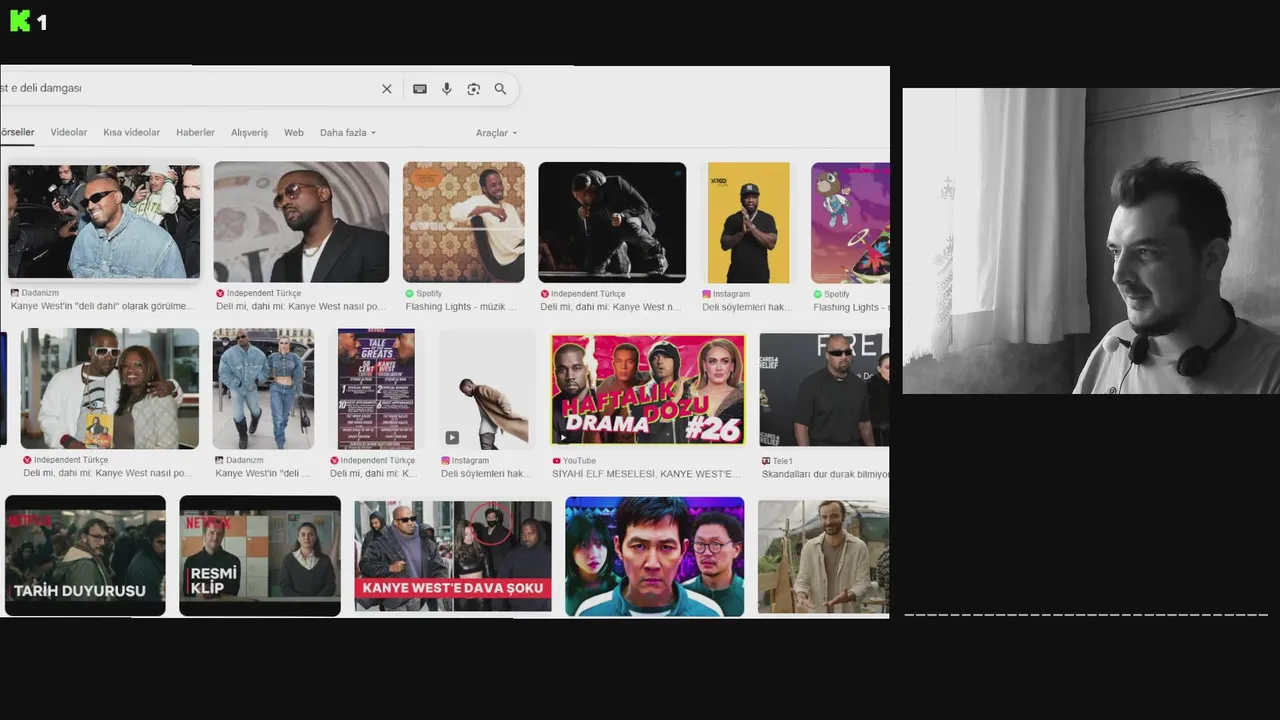Open the man bending in beige coat thumbnail
Image resolution: width=1280 pixels, height=720 pixels.
487,388
